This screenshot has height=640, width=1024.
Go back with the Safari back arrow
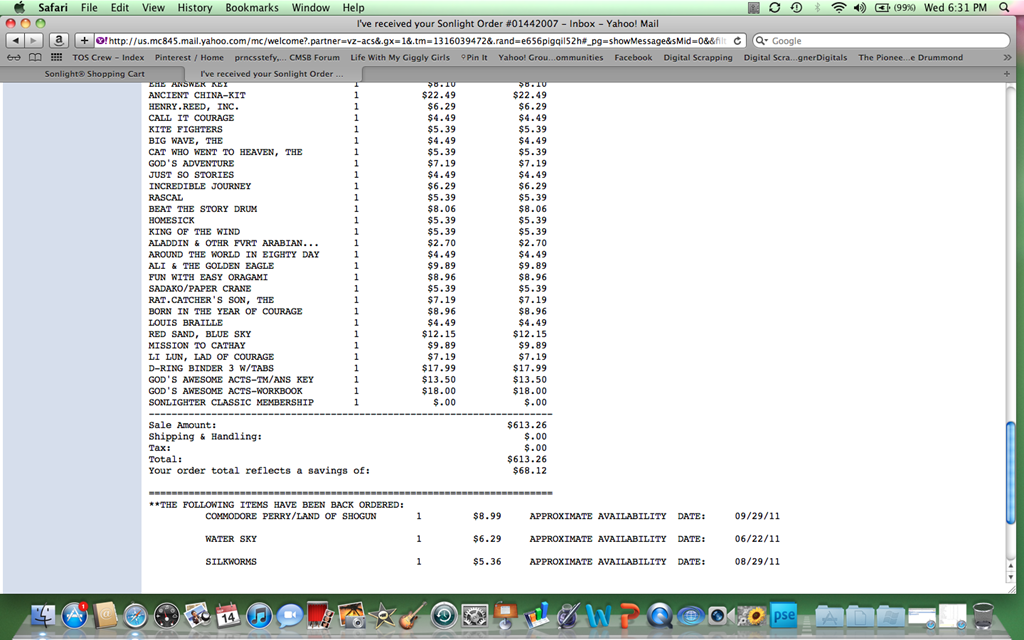coord(15,40)
